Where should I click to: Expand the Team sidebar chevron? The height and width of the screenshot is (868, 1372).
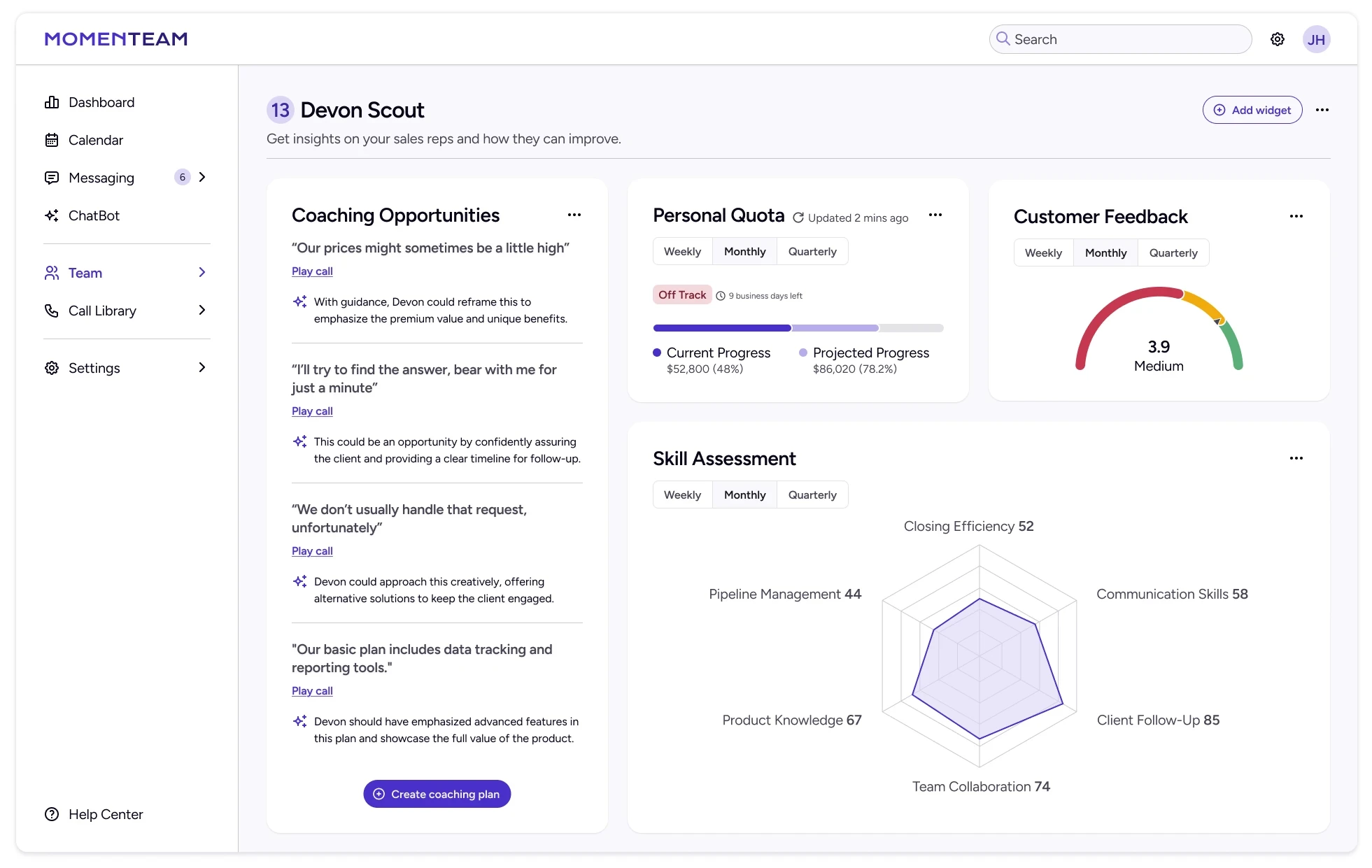201,273
